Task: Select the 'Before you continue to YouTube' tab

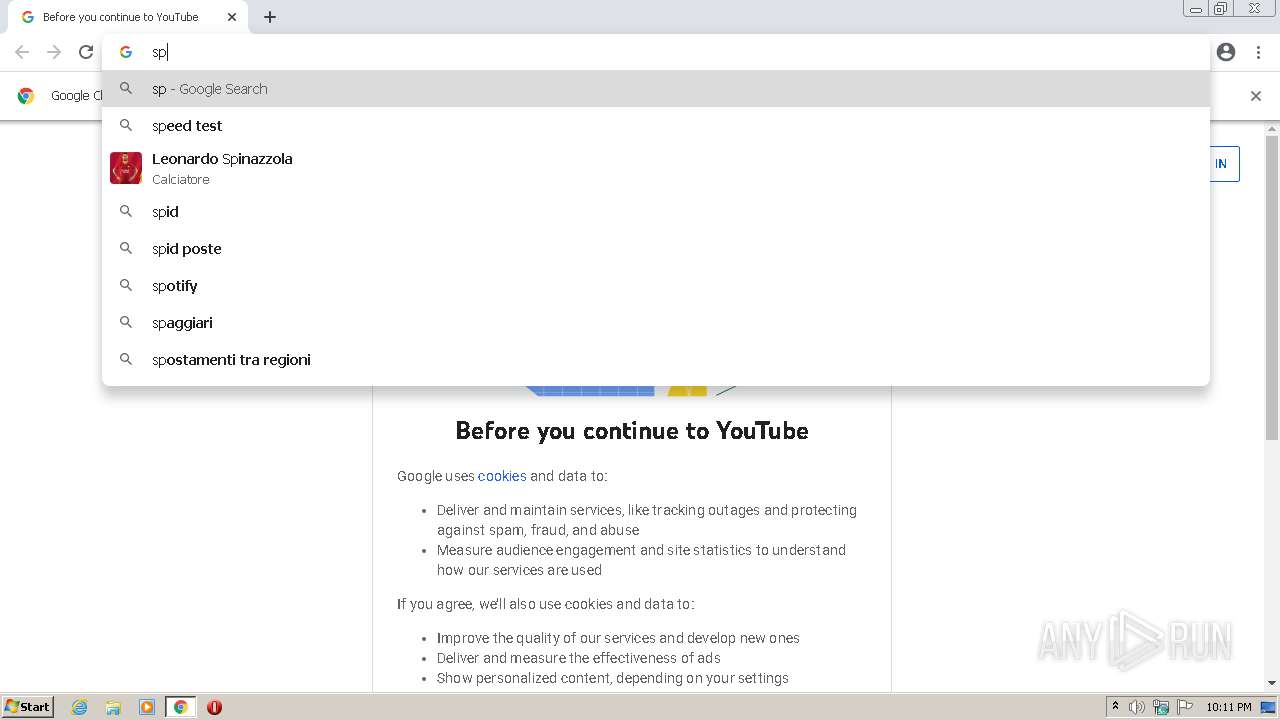Action: pos(128,17)
